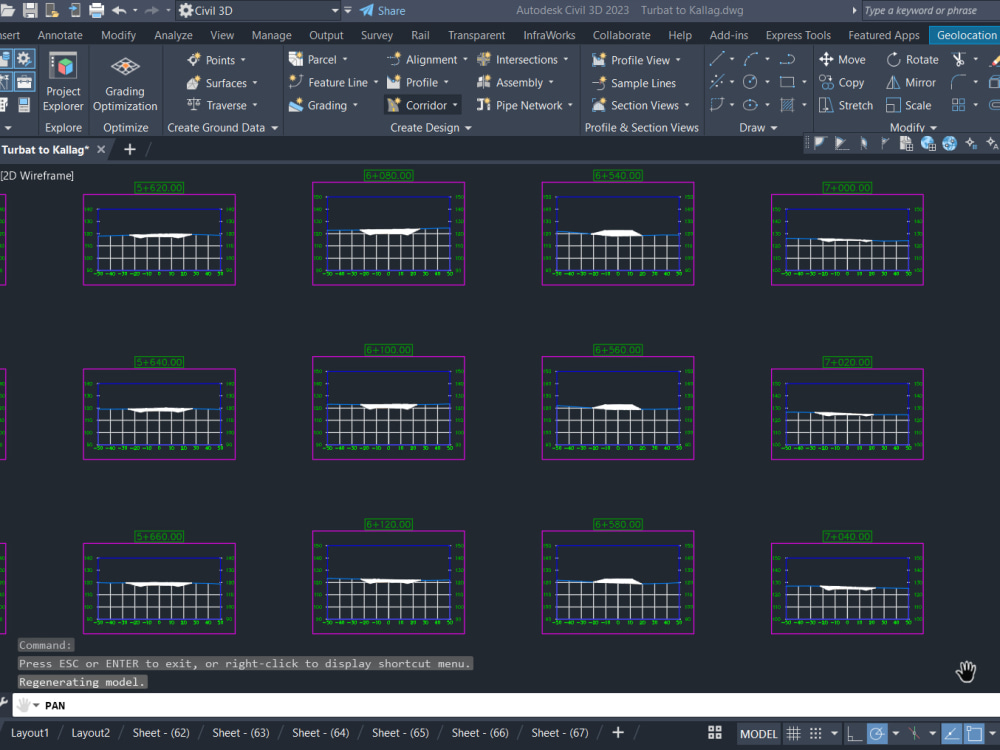Select the Move tool in Modify panel
The height and width of the screenshot is (750, 1000).
(x=843, y=59)
